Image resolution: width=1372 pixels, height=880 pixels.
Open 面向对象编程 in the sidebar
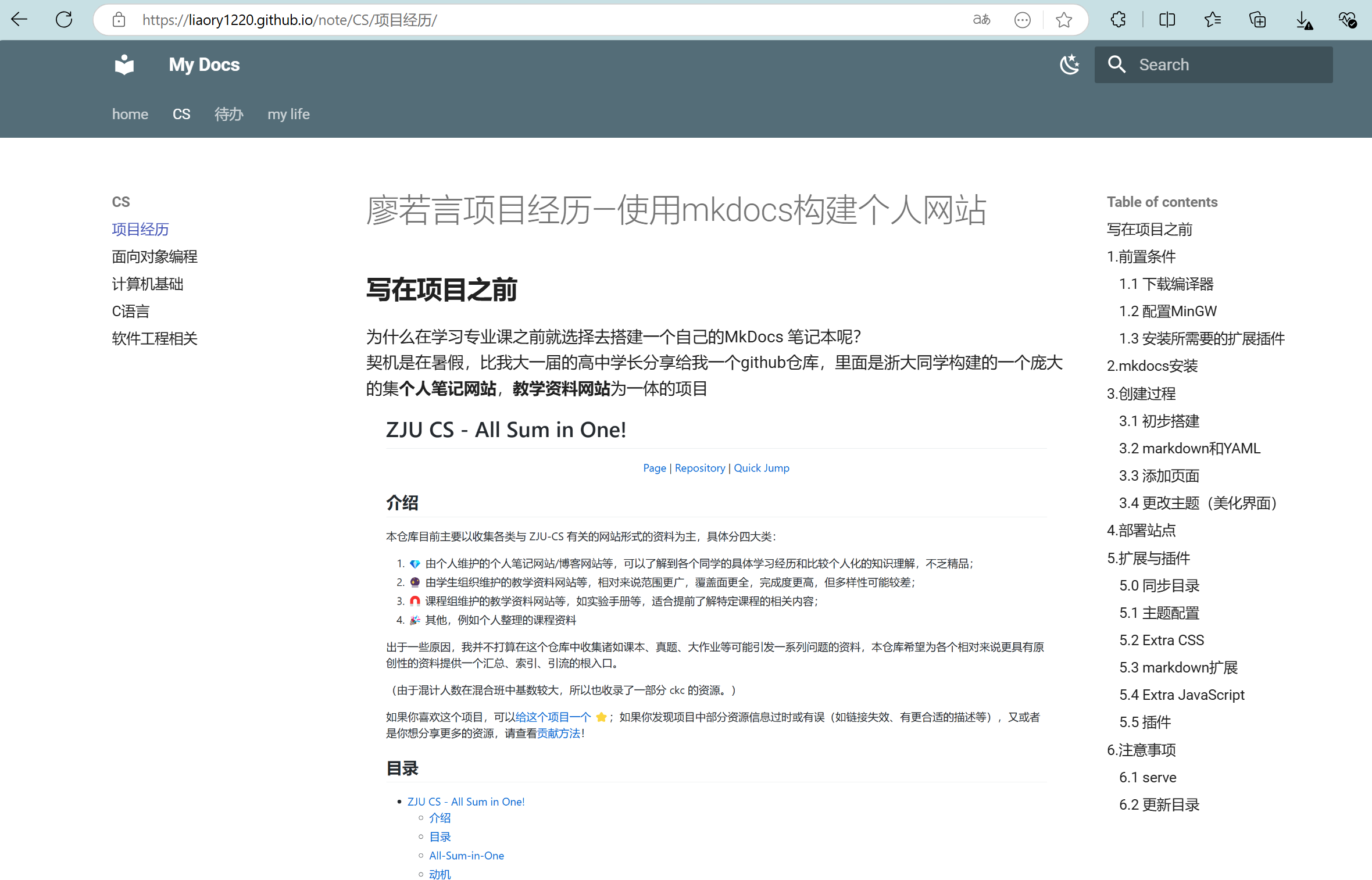tap(155, 256)
